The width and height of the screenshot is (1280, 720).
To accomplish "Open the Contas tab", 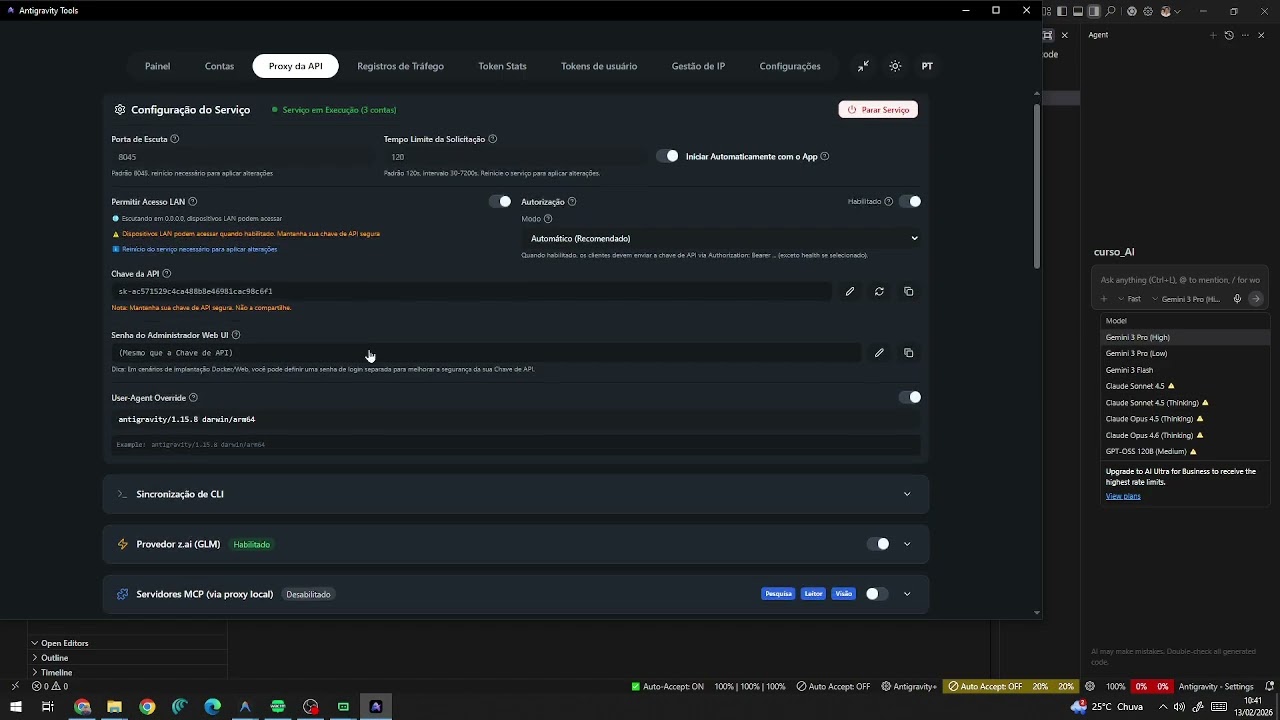I will 220,66.
